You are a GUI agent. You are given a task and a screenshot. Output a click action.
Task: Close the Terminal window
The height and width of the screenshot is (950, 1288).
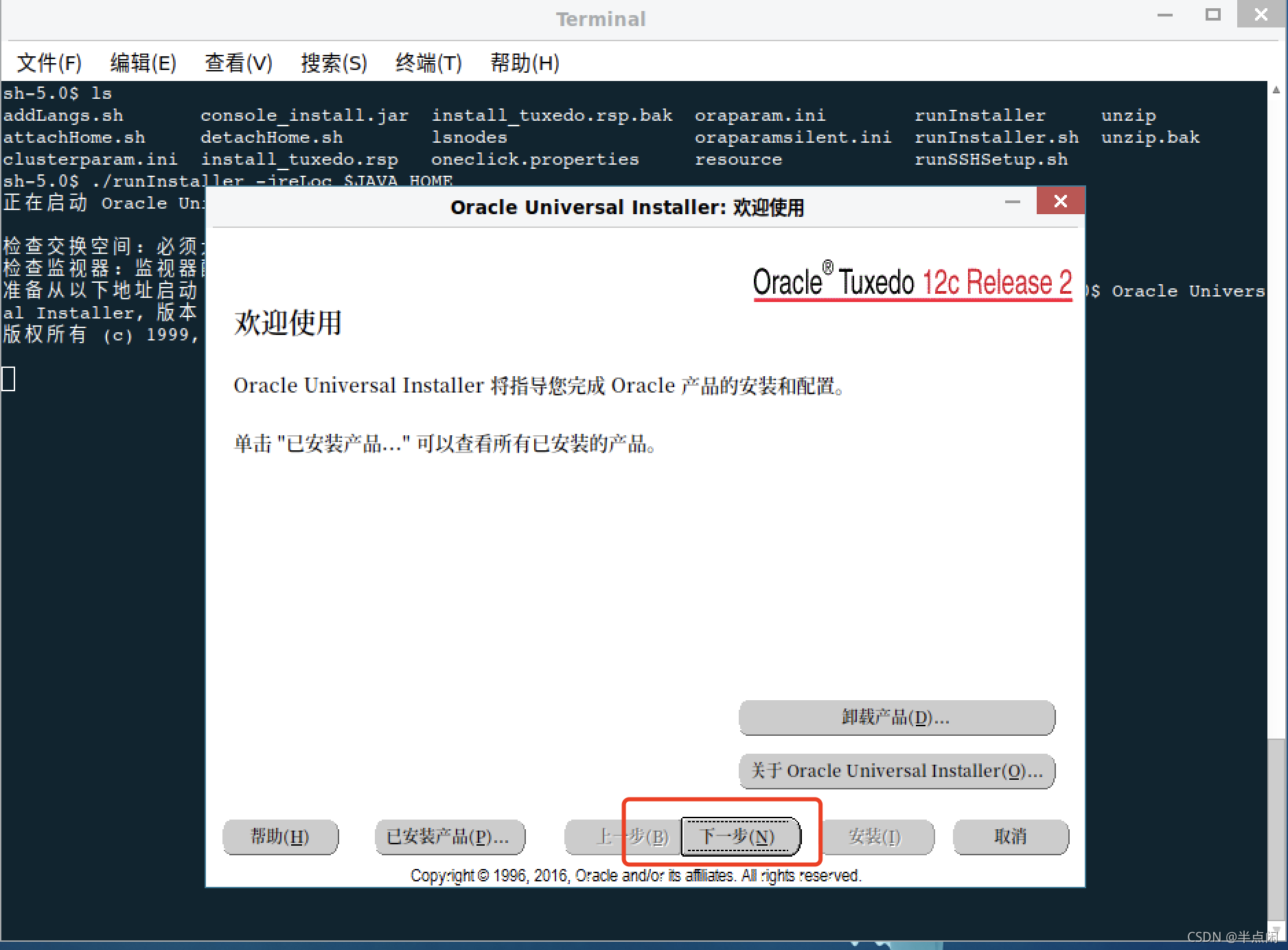[1261, 14]
